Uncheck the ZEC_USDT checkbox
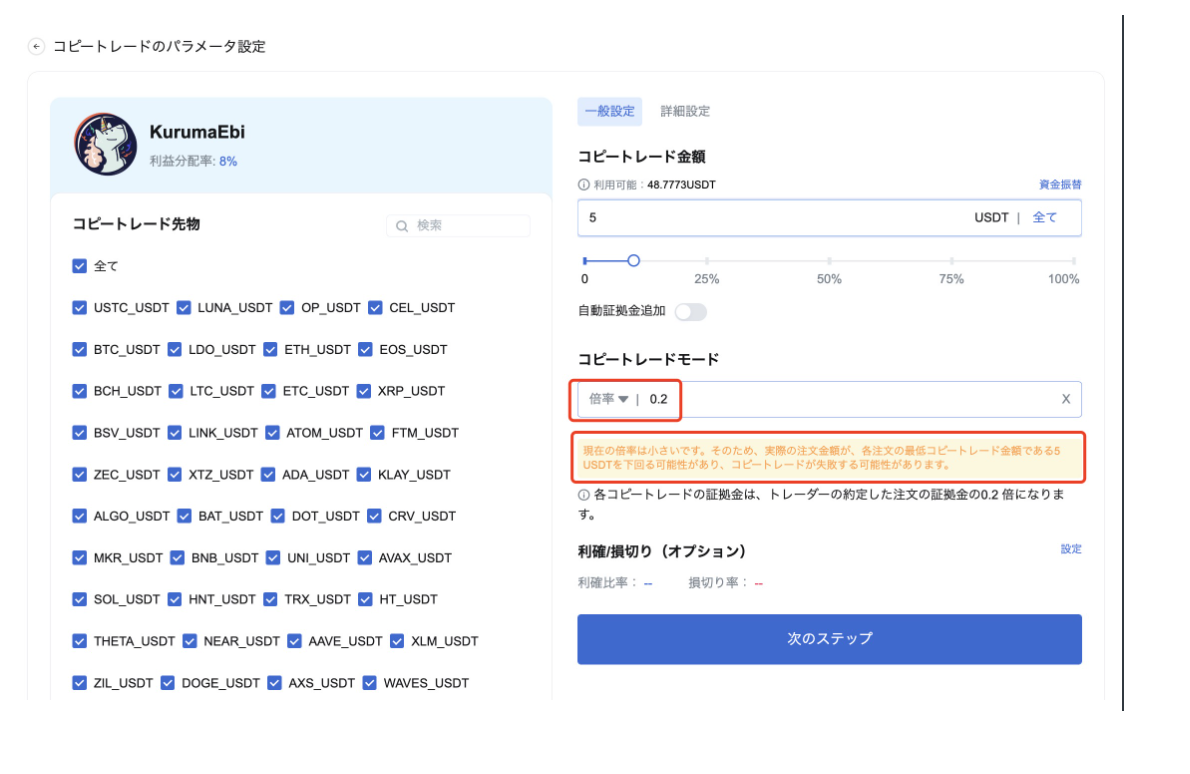 point(79,474)
